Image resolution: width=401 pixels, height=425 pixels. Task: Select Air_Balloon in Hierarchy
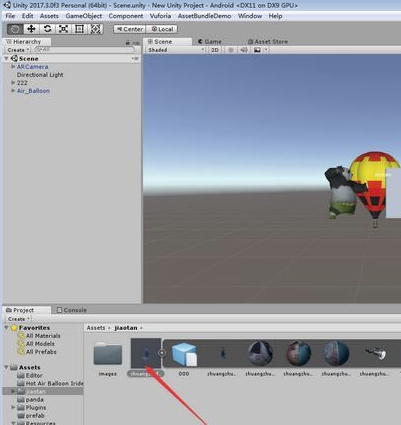point(33,91)
